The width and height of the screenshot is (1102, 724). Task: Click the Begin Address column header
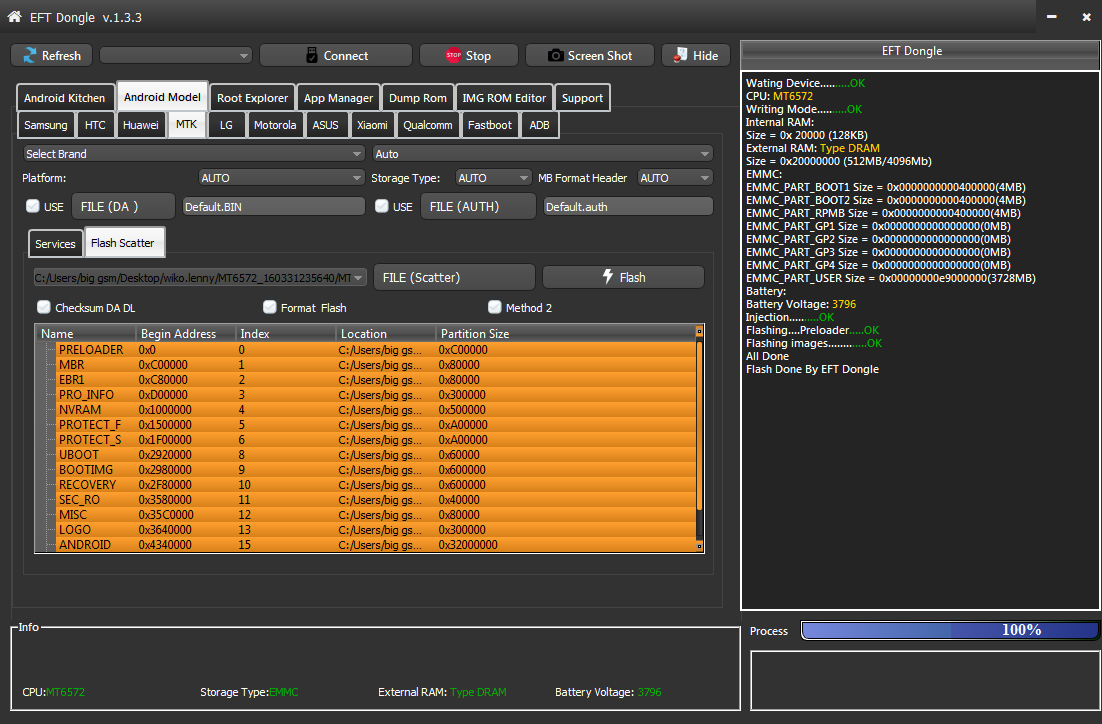[186, 333]
